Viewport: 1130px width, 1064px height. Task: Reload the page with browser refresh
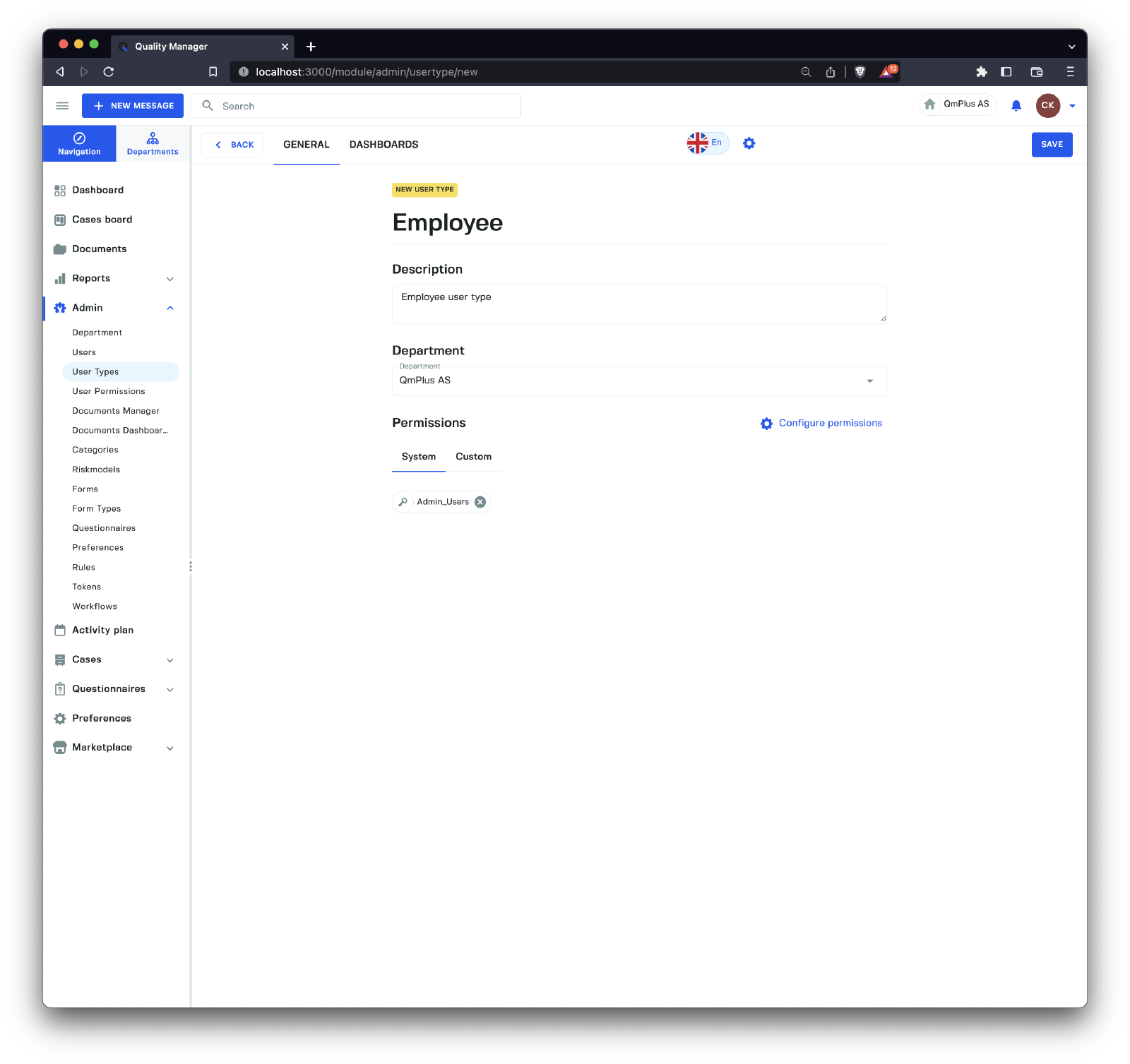108,72
